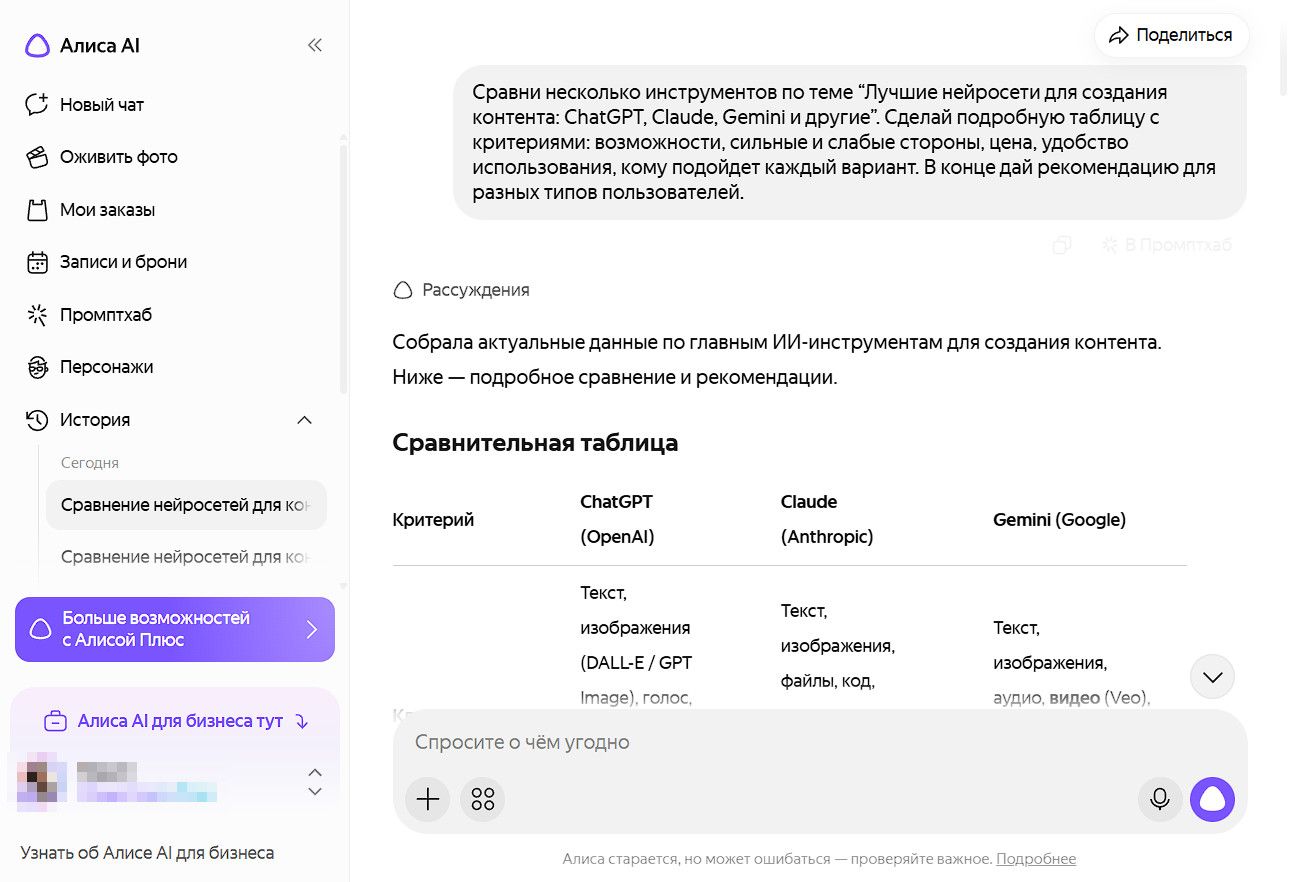Copy the user message with copy icon
Image resolution: width=1290 pixels, height=882 pixels.
[x=1062, y=244]
